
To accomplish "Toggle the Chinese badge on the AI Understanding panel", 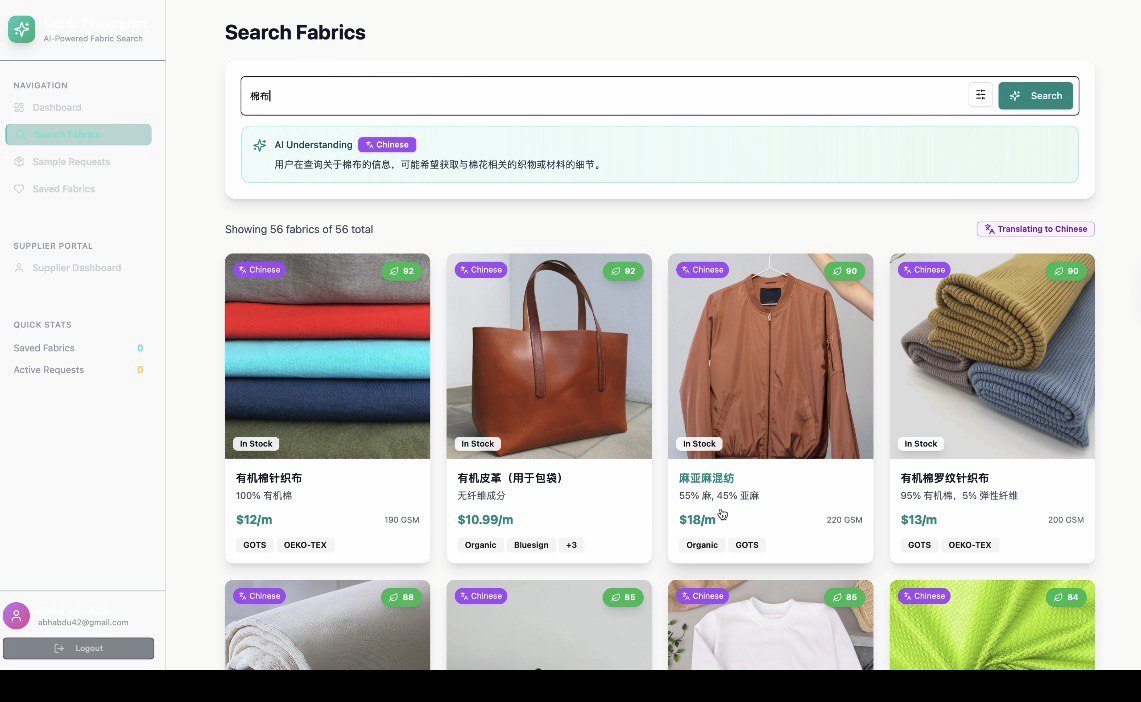I will [387, 144].
